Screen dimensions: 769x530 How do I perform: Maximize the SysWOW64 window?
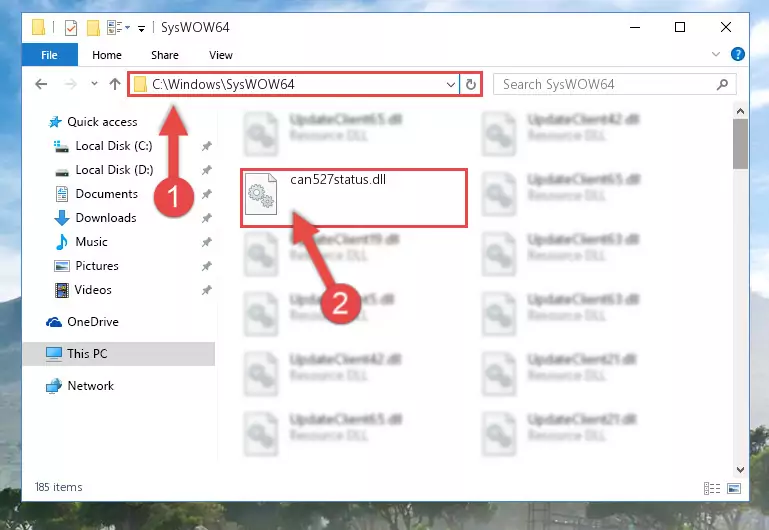[x=680, y=27]
